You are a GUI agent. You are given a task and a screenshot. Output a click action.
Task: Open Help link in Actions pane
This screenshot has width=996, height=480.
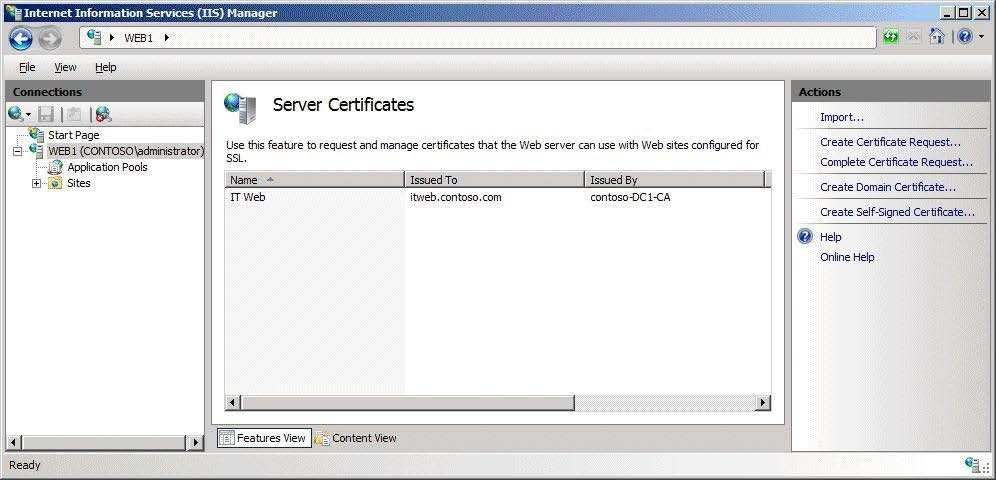(x=830, y=237)
